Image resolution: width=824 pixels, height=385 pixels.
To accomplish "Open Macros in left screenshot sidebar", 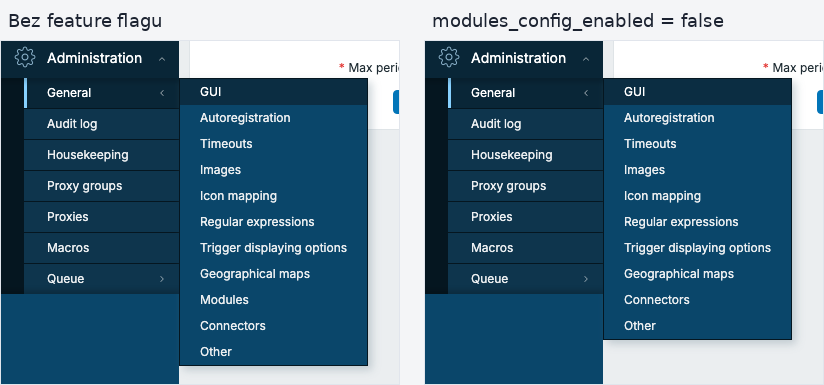I will (x=101, y=248).
